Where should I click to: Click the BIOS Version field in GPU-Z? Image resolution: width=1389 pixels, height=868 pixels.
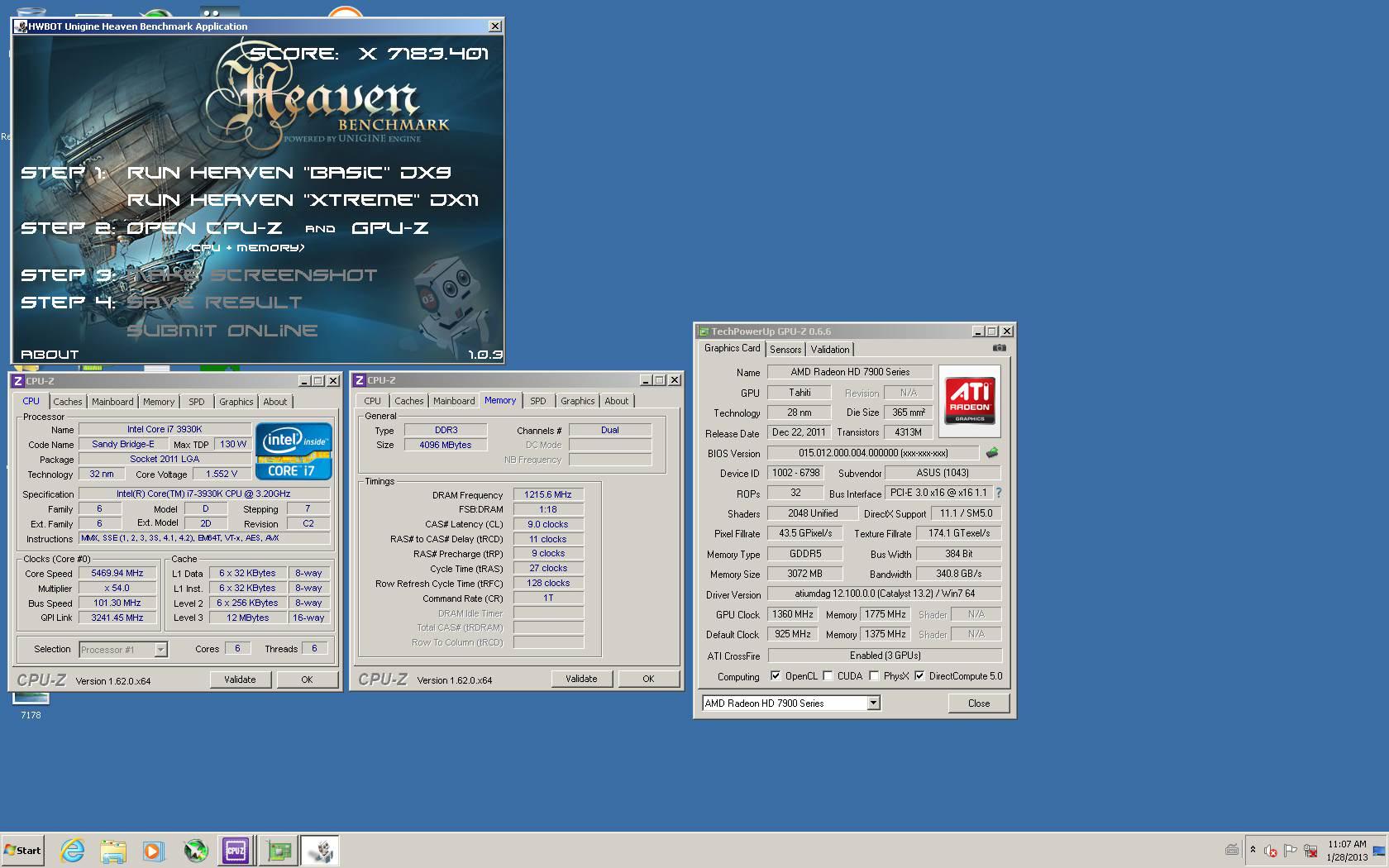tap(874, 453)
